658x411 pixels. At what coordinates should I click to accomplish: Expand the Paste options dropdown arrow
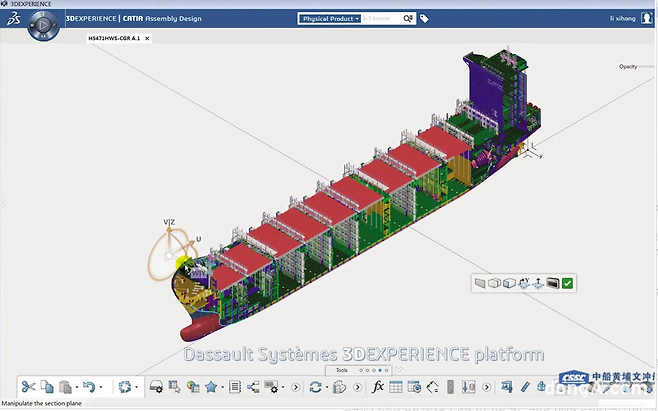coord(78,388)
